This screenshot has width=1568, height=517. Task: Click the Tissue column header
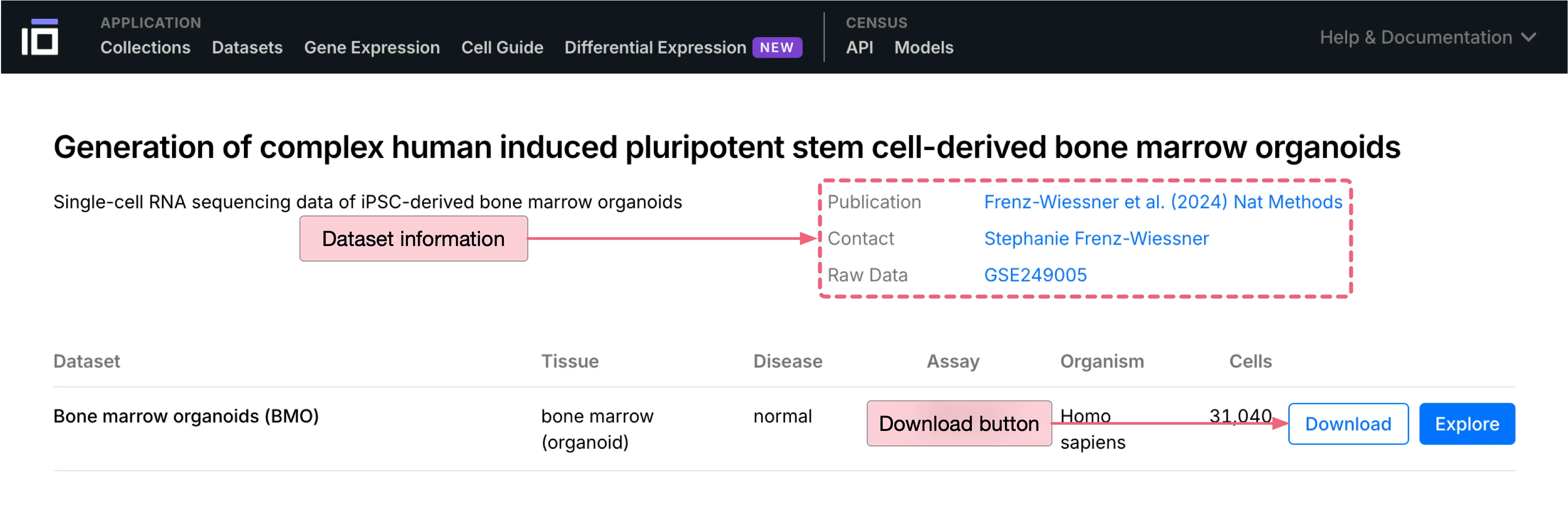570,361
